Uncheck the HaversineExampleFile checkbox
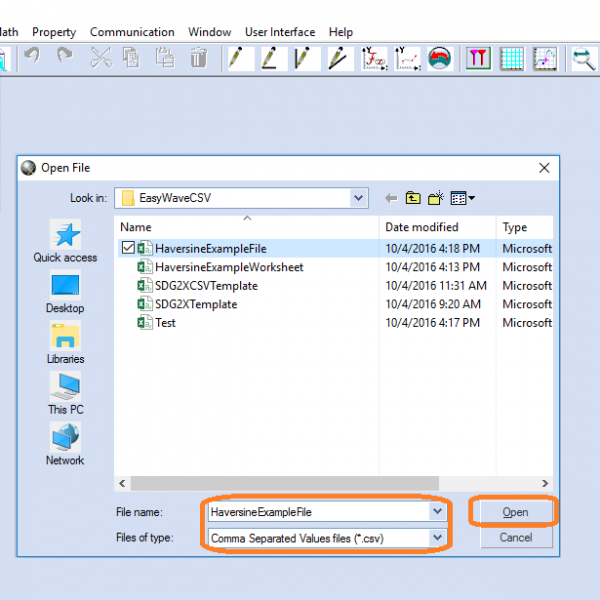600x600 pixels. click(126, 248)
